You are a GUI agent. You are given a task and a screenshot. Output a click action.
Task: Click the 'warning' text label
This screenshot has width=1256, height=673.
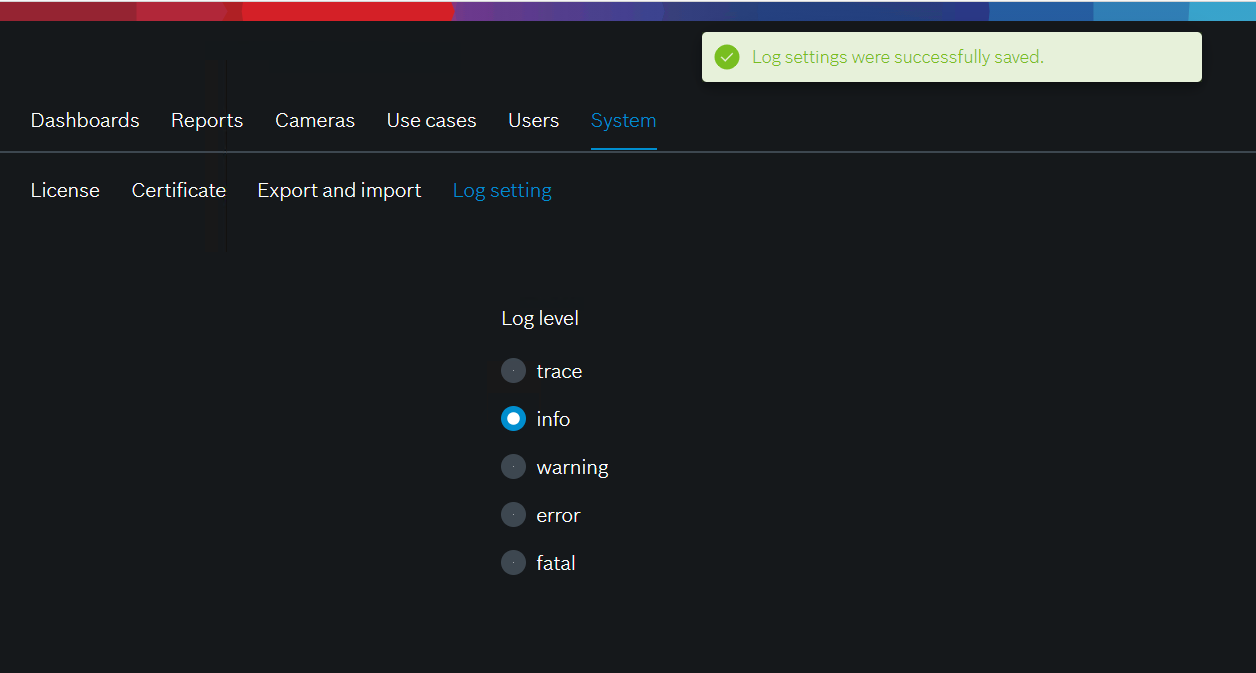(572, 467)
